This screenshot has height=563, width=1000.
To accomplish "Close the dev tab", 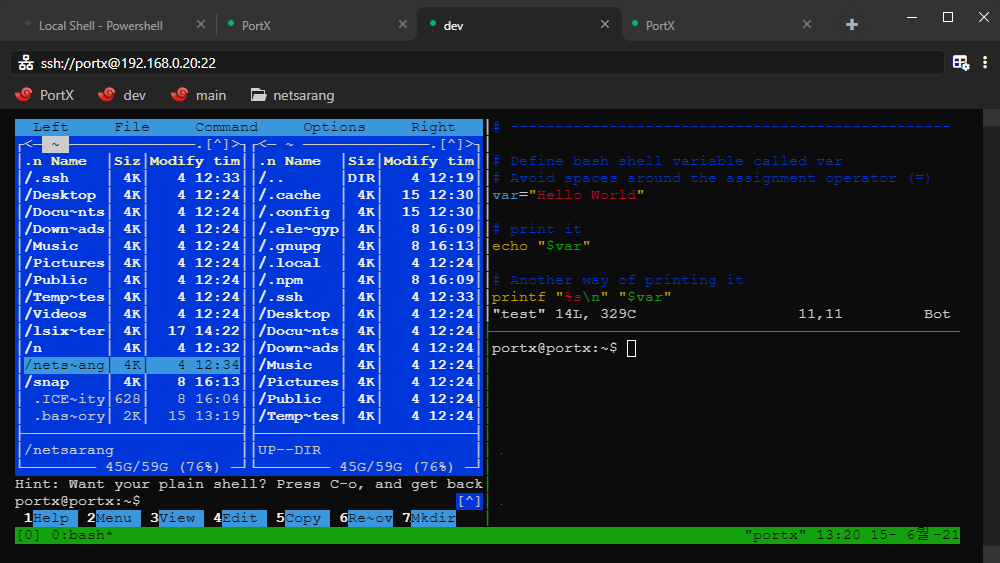I will pos(605,24).
